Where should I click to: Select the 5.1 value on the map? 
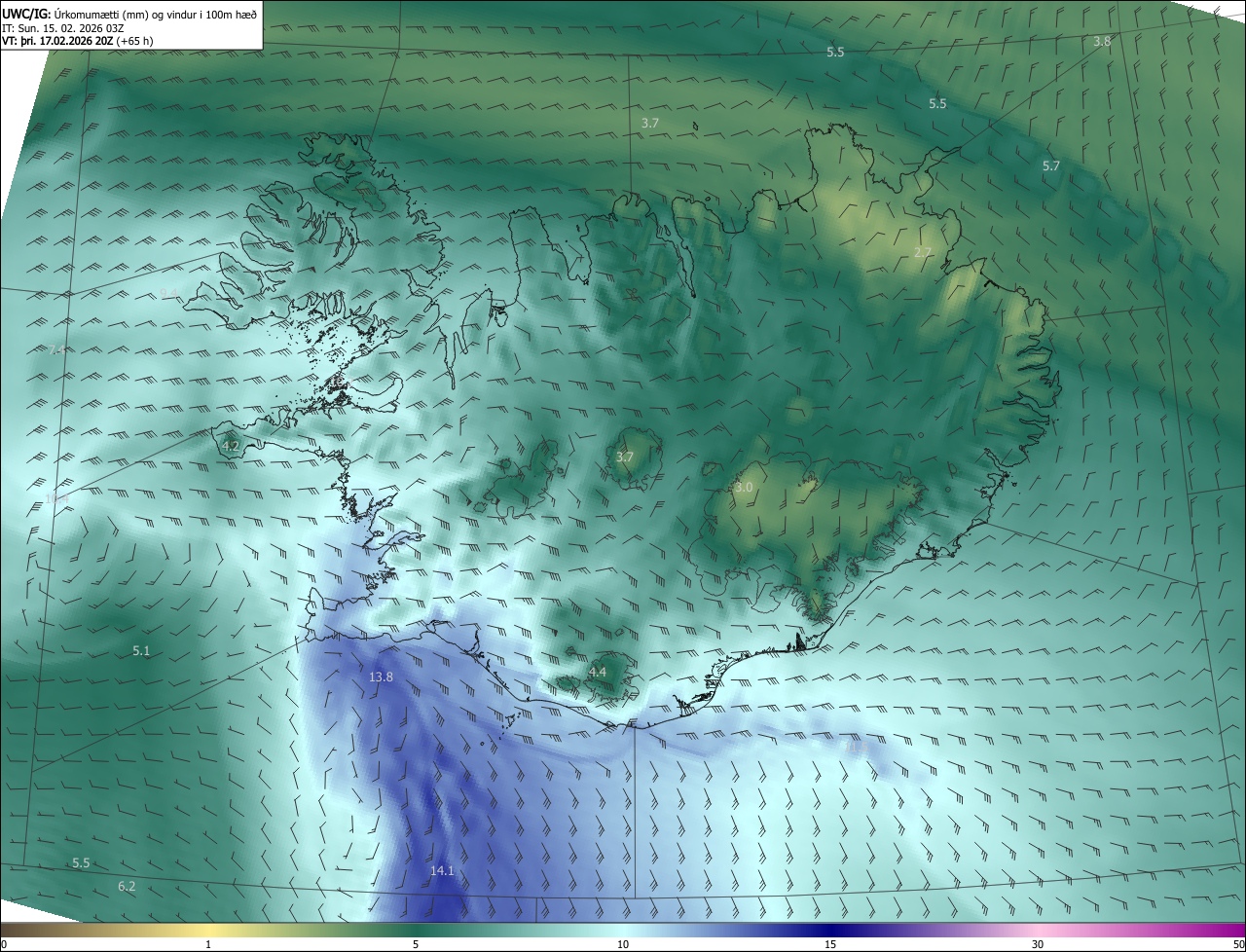(x=141, y=650)
